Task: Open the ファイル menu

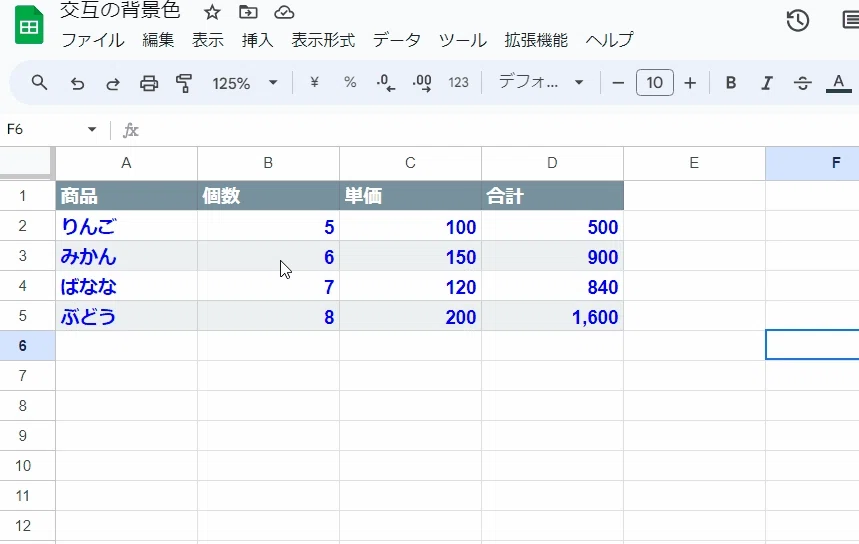Action: pos(93,40)
